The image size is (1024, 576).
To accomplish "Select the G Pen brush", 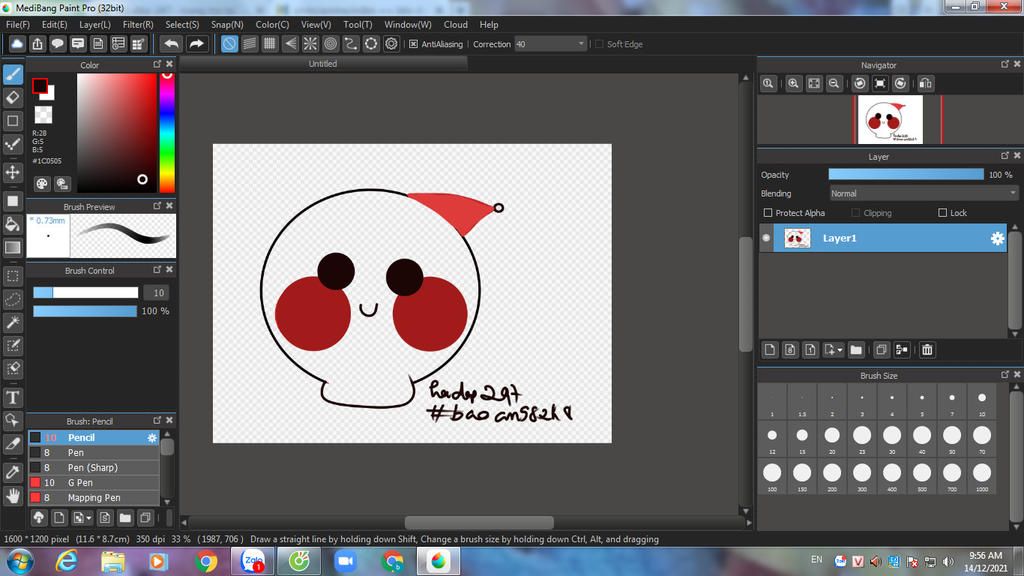I will [94, 483].
